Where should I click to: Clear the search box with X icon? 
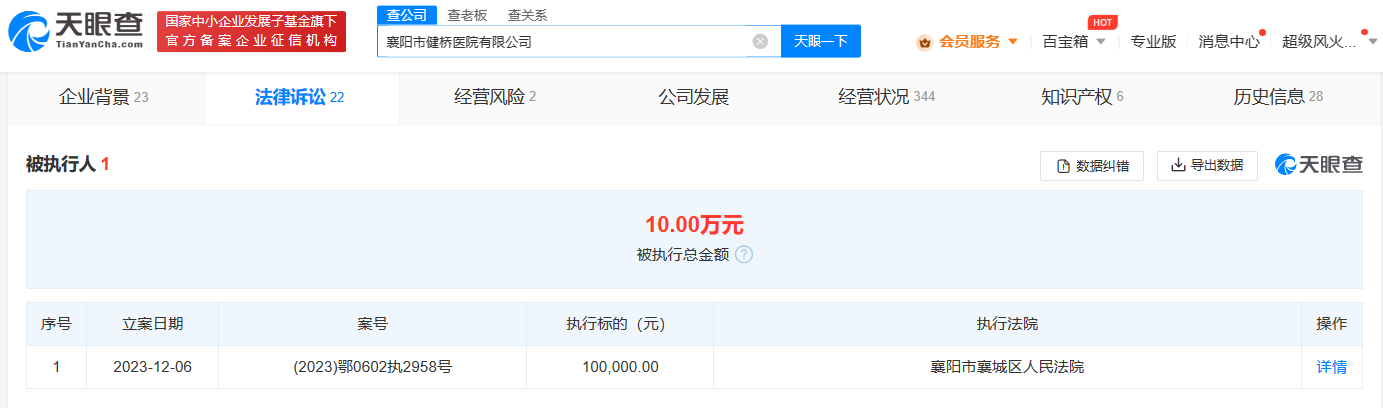760,42
